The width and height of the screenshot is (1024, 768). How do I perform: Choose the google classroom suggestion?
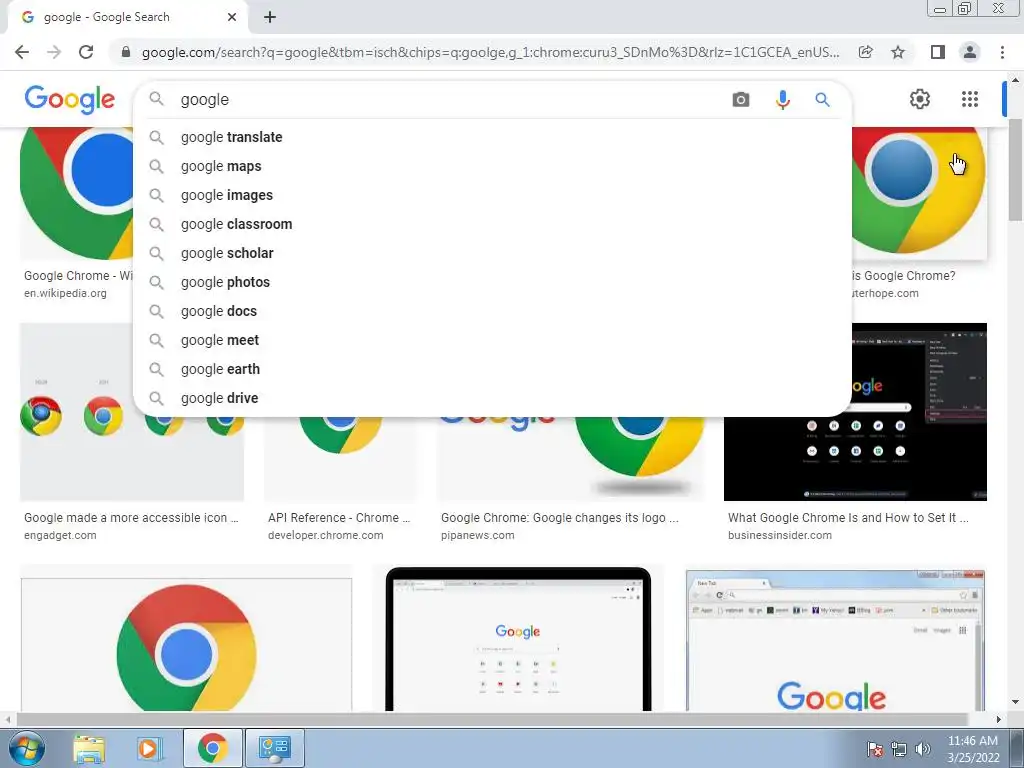point(492,224)
